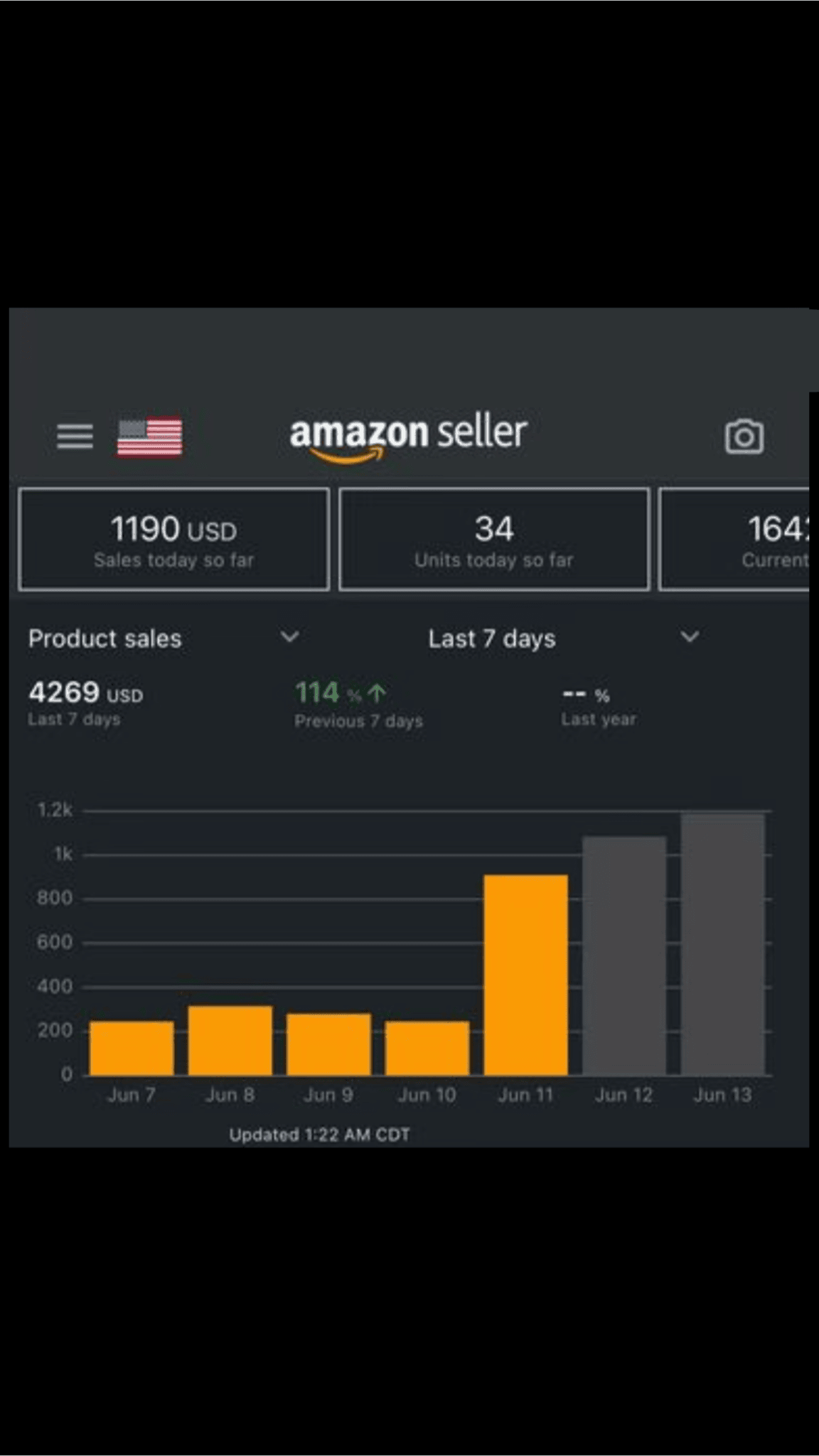Select the Jun 11 orange bar

525,975
